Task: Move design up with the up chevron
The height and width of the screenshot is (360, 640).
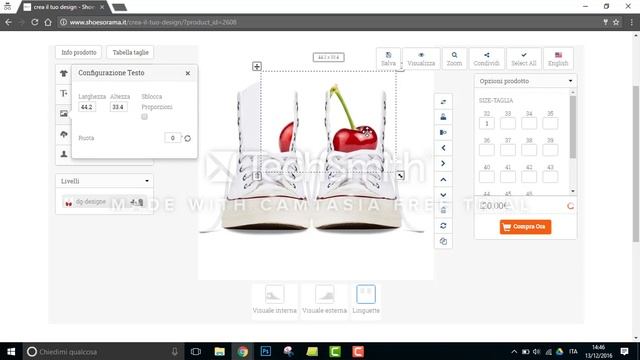Action: [443, 180]
